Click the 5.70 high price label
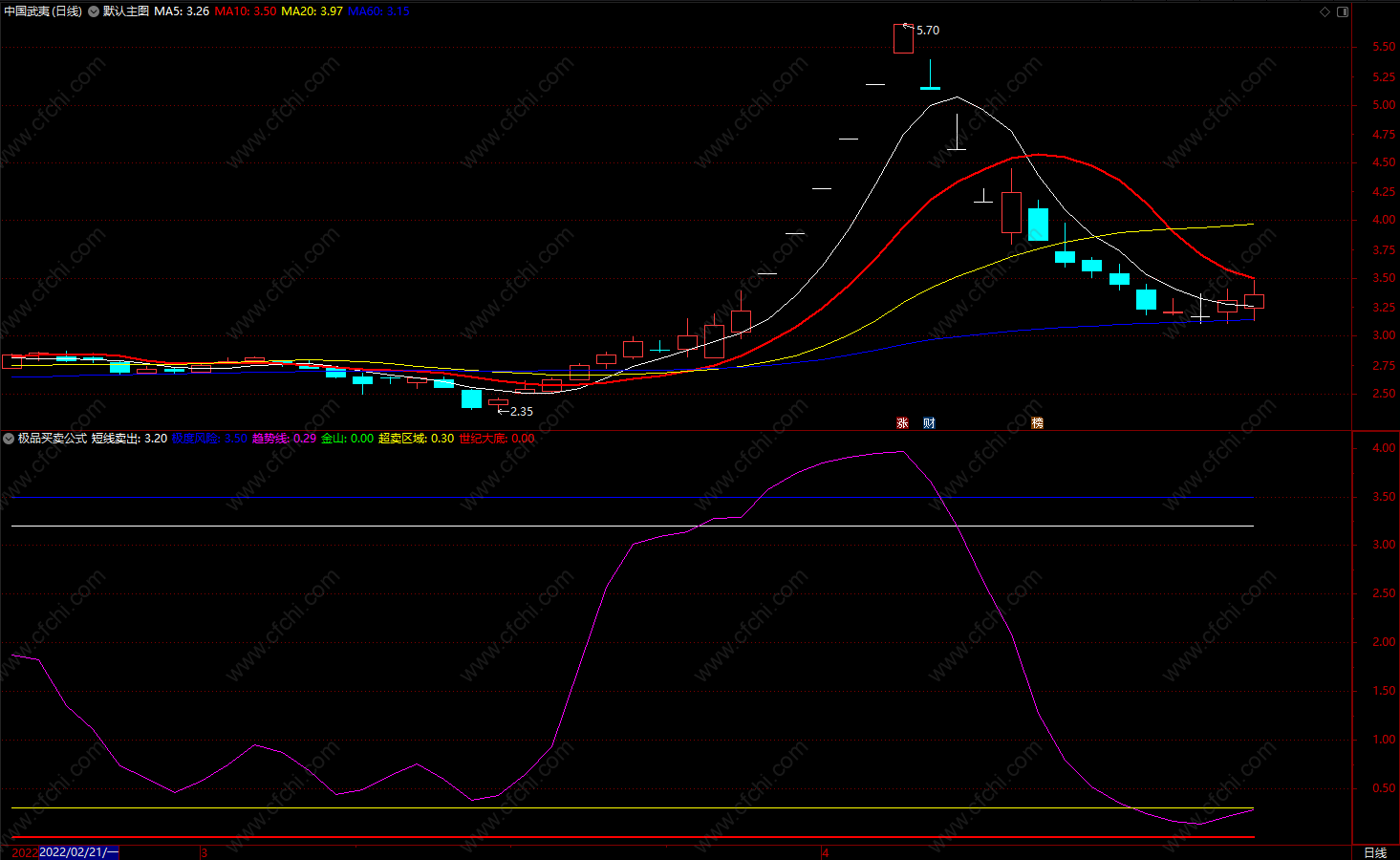 point(928,31)
